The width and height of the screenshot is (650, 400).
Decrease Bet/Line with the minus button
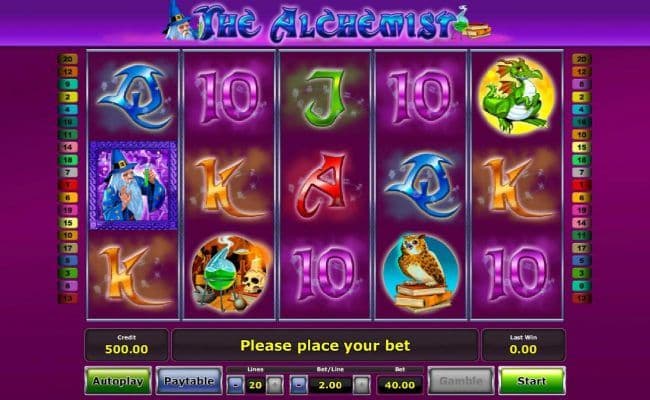pyautogui.click(x=298, y=385)
